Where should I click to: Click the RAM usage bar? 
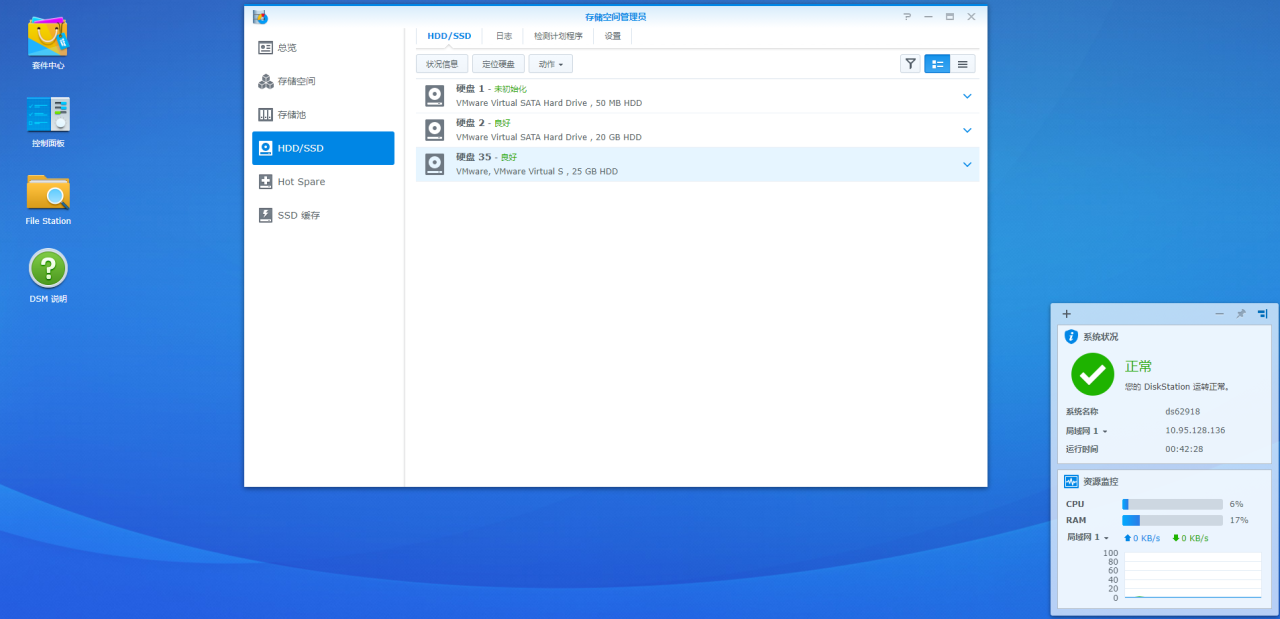click(x=1172, y=520)
